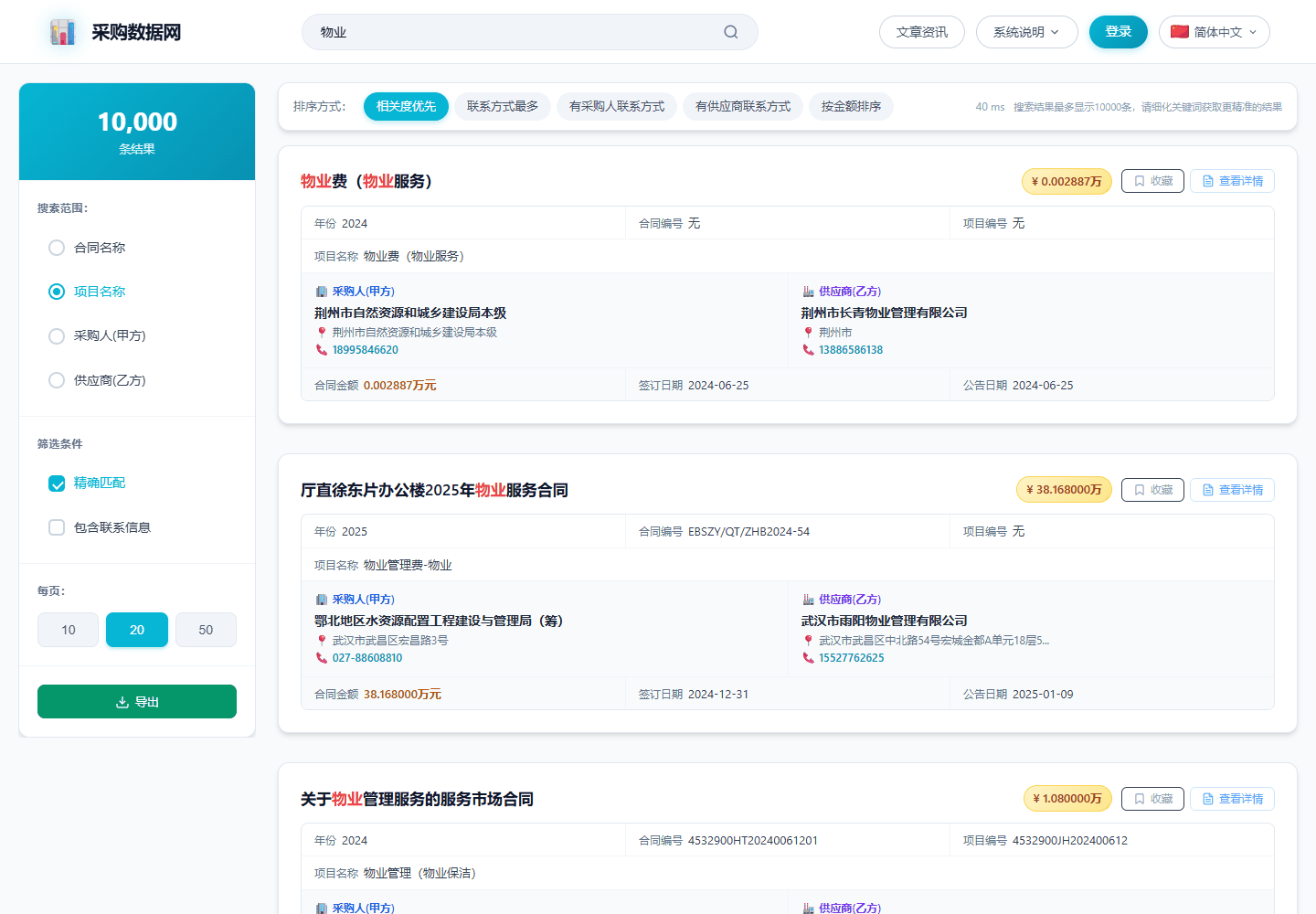Sort by 相关度优先
Screen dimensions: 1316x914
(x=406, y=106)
